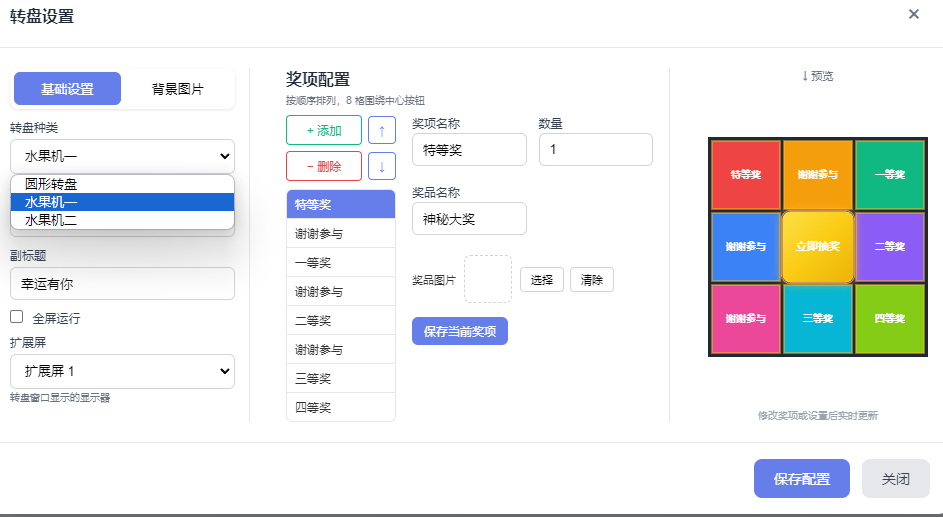The image size is (943, 517).
Task: Select 四等奖 in the prize list
Action: click(x=340, y=408)
